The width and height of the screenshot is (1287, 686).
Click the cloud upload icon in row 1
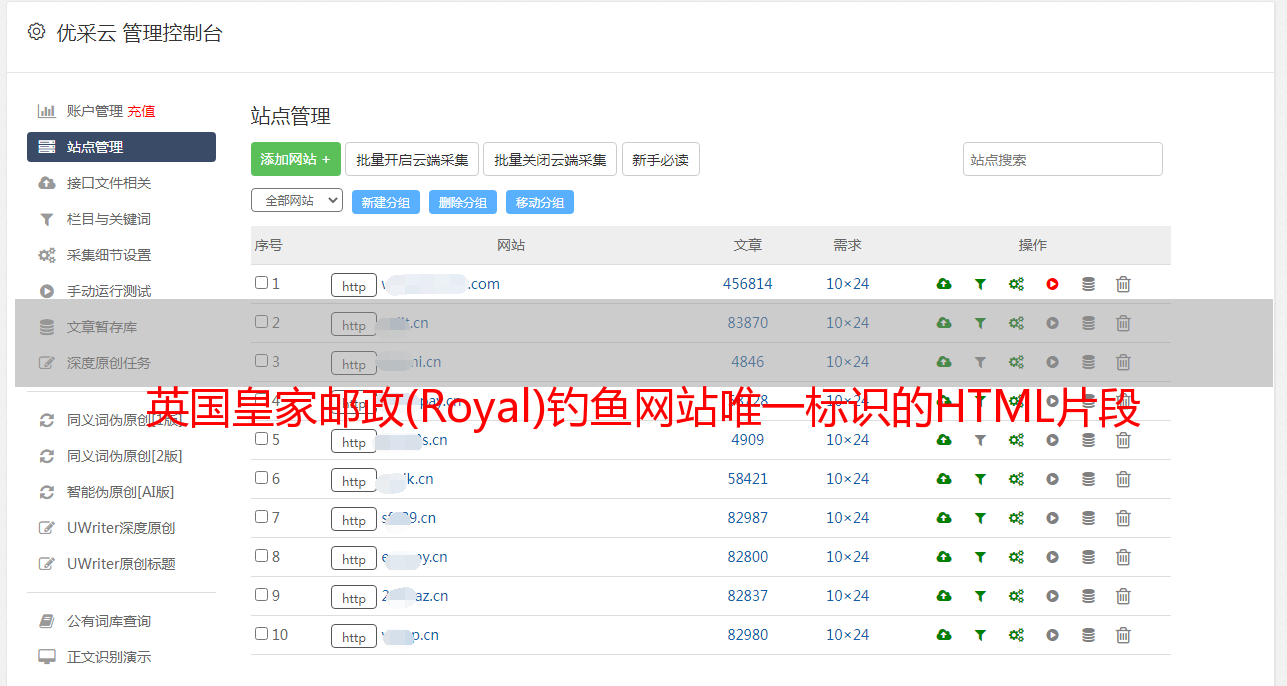coord(944,284)
